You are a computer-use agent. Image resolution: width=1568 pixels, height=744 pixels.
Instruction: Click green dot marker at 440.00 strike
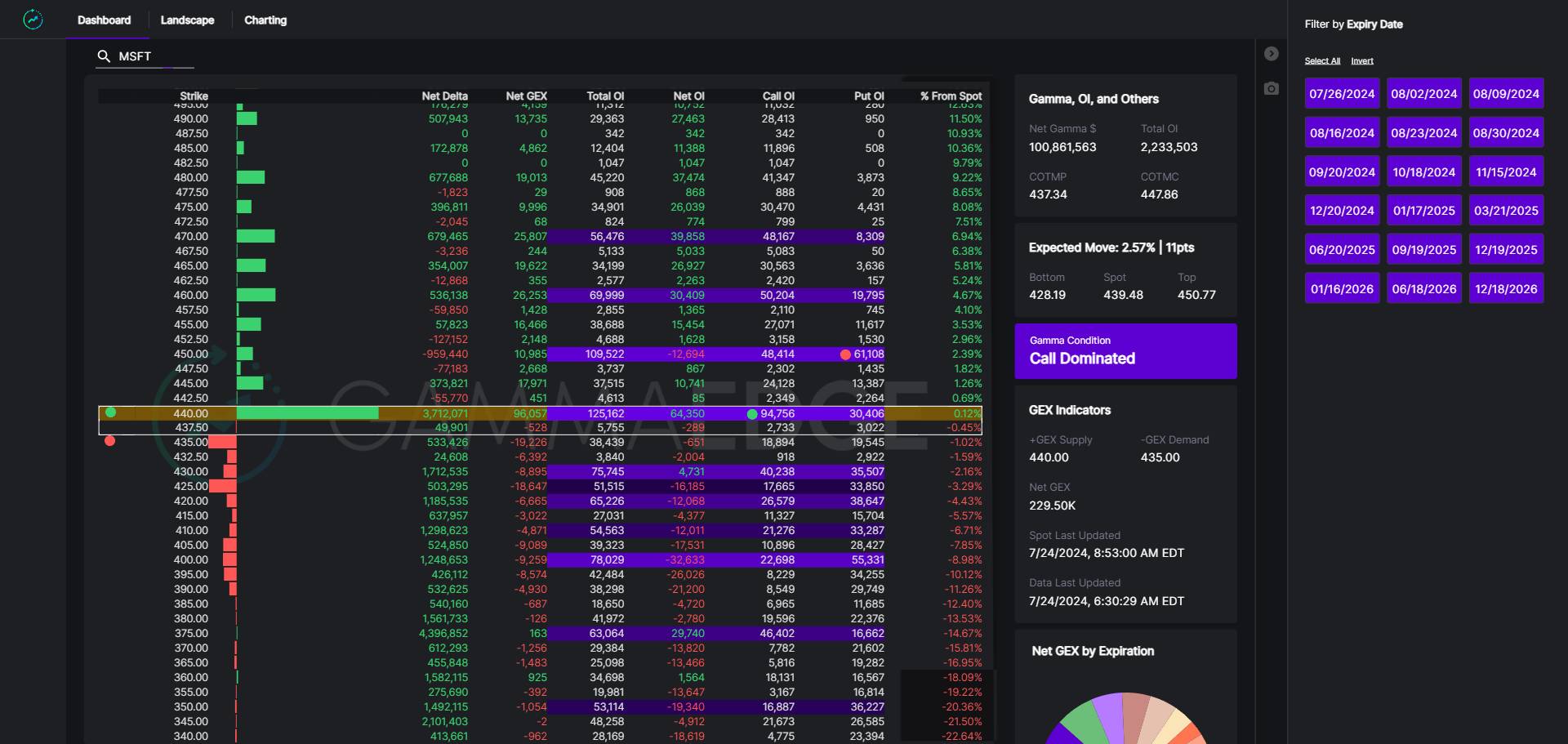click(111, 412)
